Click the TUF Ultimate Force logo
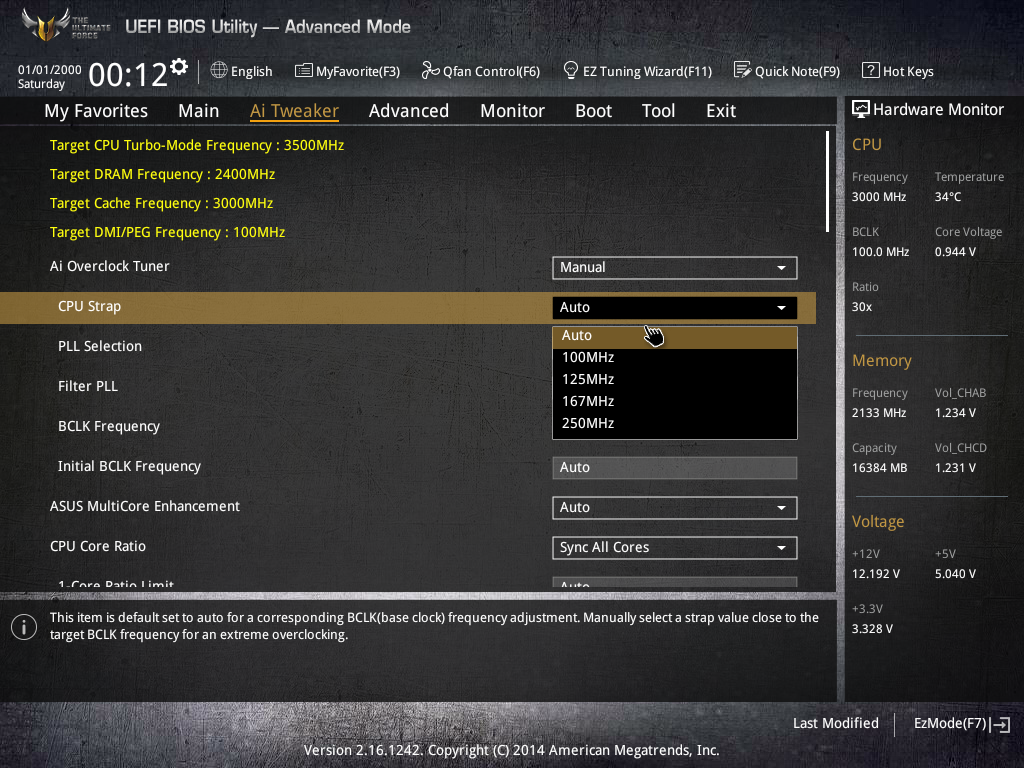1024x768 pixels. [65, 25]
